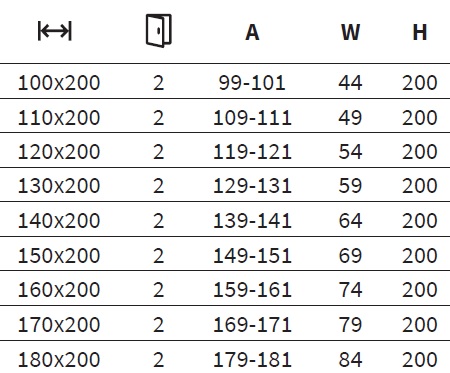Click the 170x200 size cell
This screenshot has width=450, height=373.
(x=59, y=325)
